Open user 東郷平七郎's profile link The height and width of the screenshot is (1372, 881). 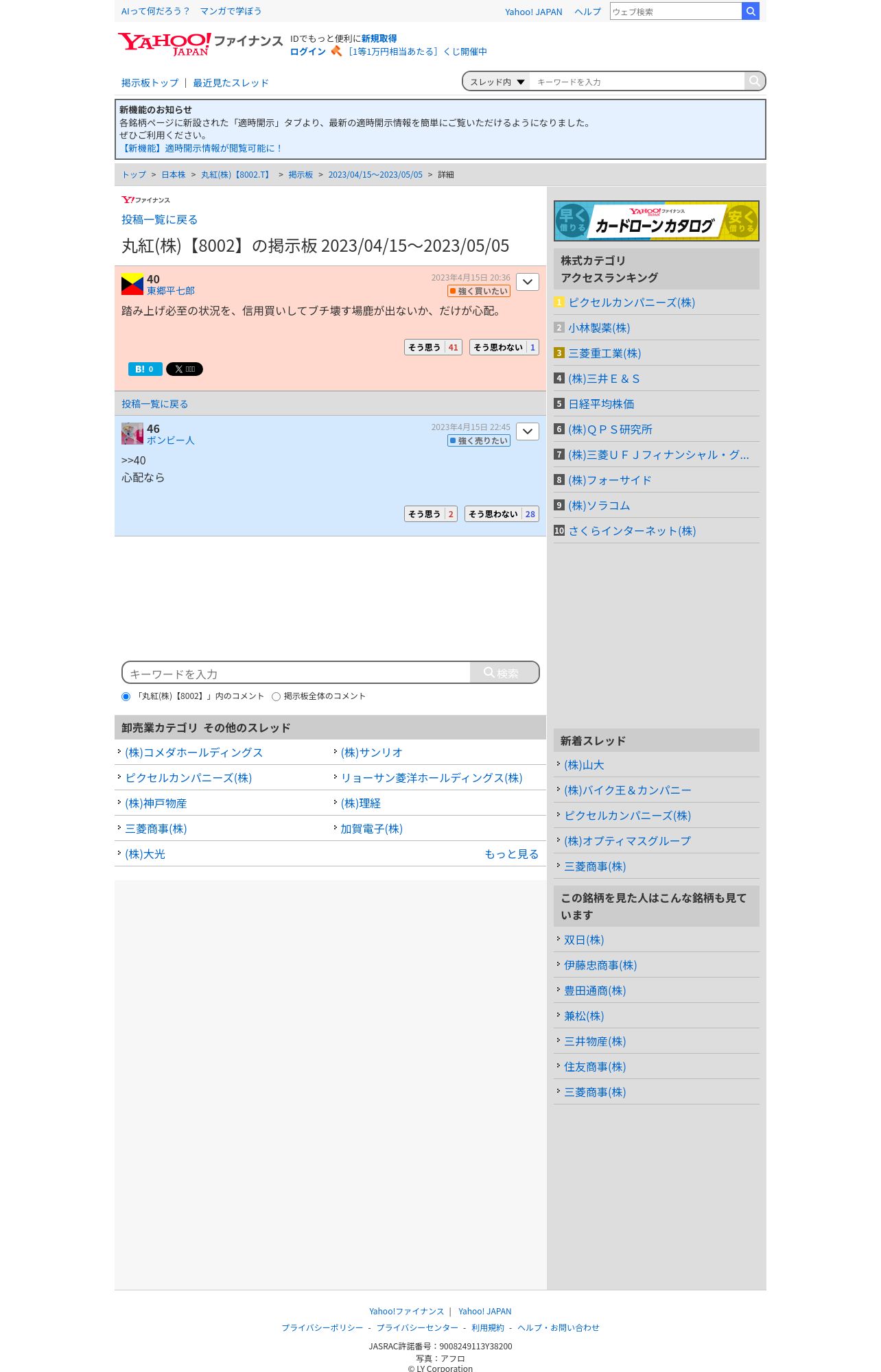[171, 291]
